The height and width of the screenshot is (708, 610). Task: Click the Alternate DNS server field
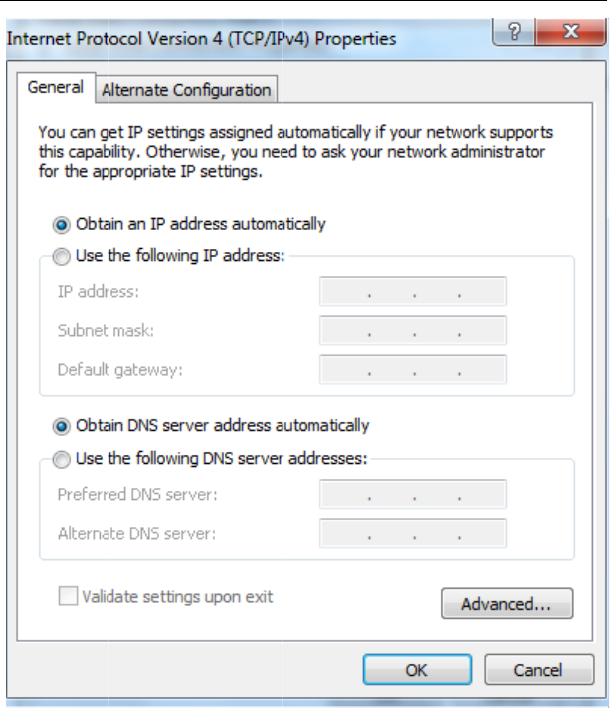(x=412, y=533)
